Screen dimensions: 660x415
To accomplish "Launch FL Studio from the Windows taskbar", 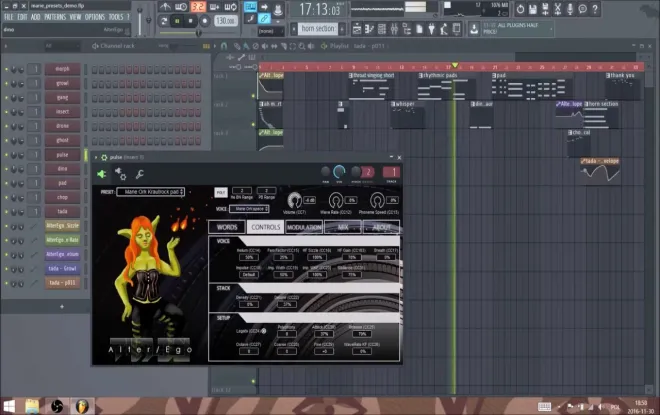I will coord(82,406).
